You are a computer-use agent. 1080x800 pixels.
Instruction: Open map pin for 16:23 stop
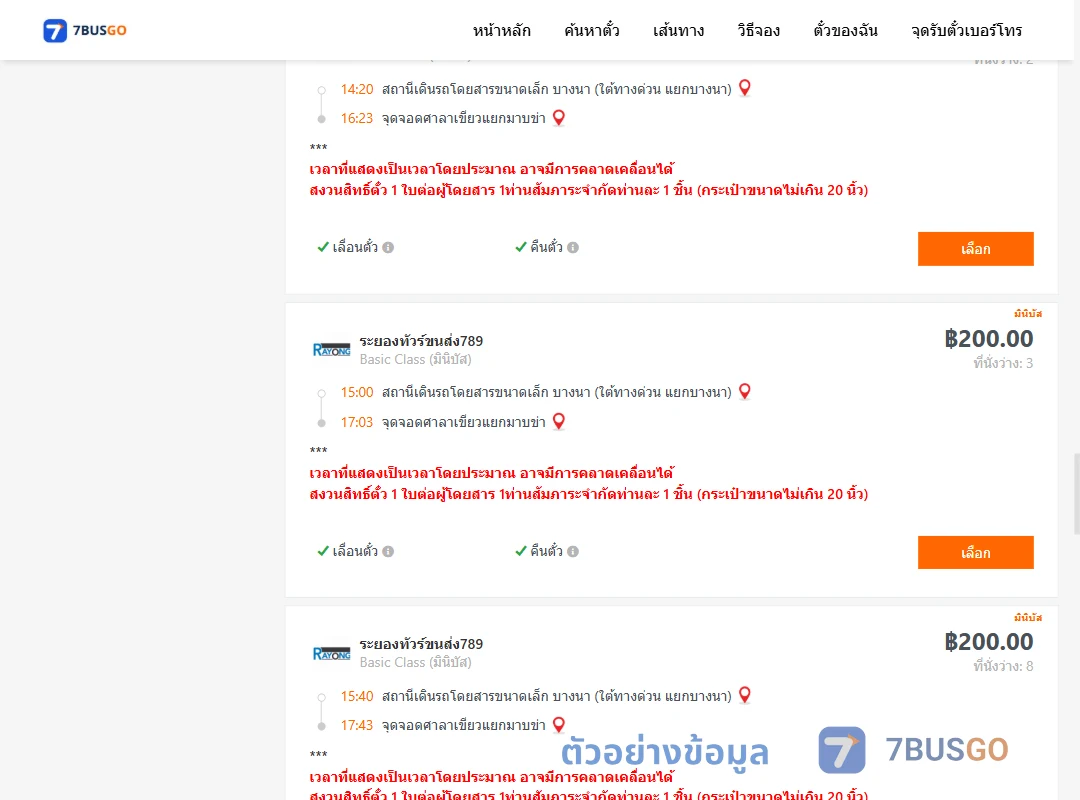(559, 118)
